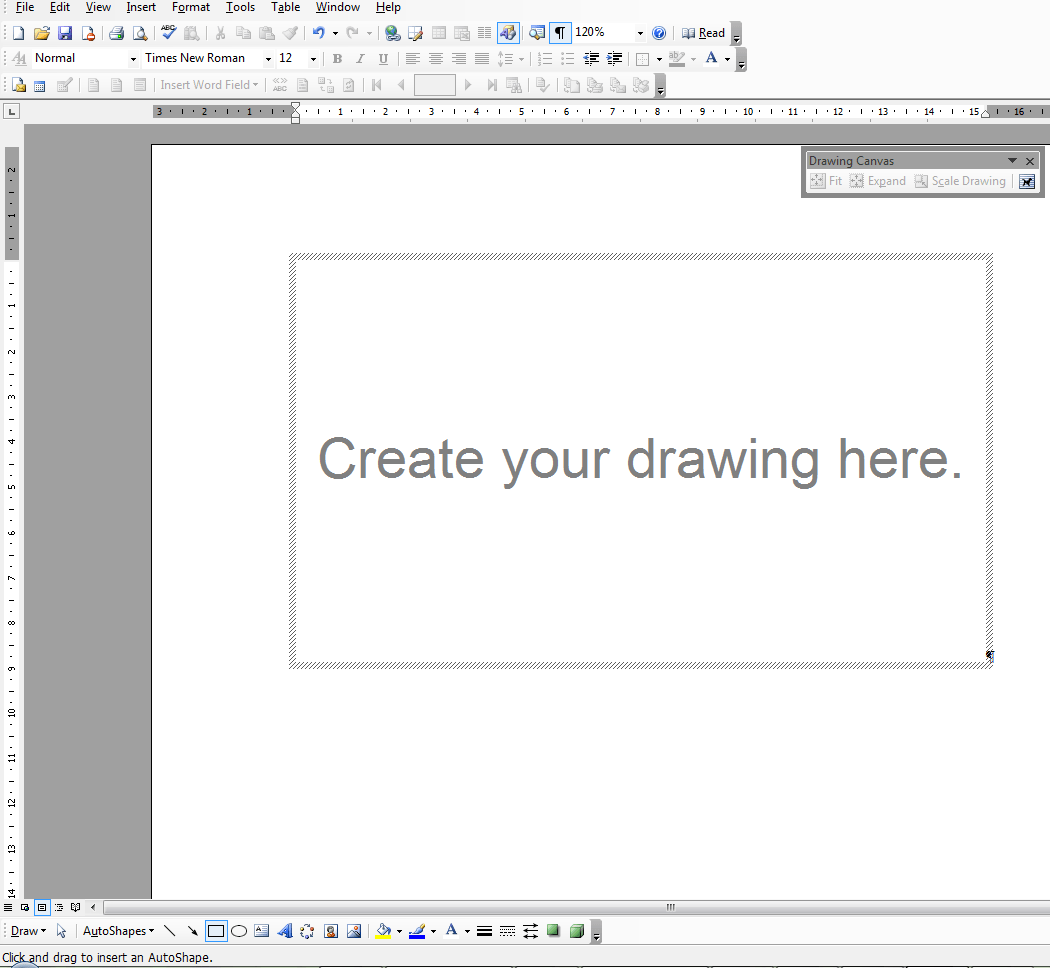The width and height of the screenshot is (1050, 968).
Task: Open Fill Color dropdown arrow
Action: (399, 931)
